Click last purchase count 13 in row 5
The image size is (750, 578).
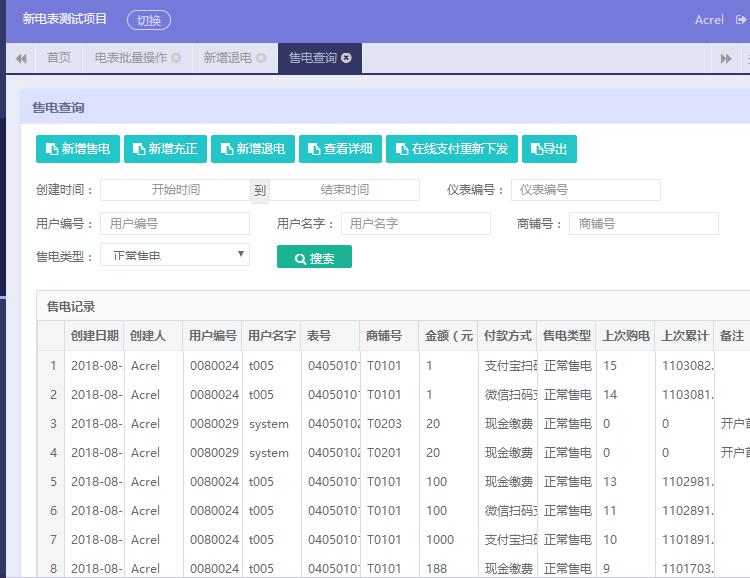pyautogui.click(x=610, y=482)
